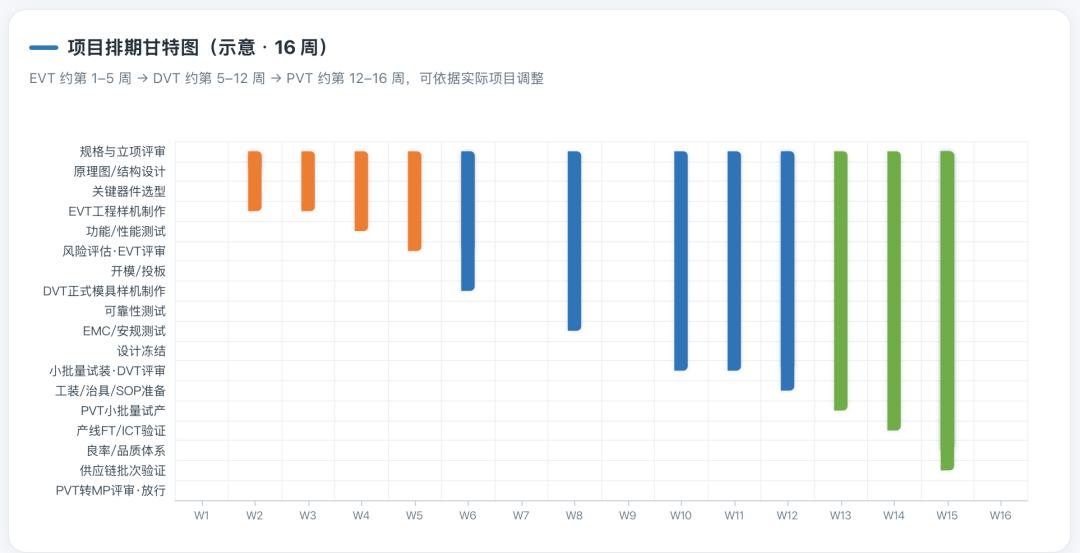This screenshot has height=553, width=1080.
Task: Click the 规格与立项评审 row label
Action: click(x=123, y=151)
